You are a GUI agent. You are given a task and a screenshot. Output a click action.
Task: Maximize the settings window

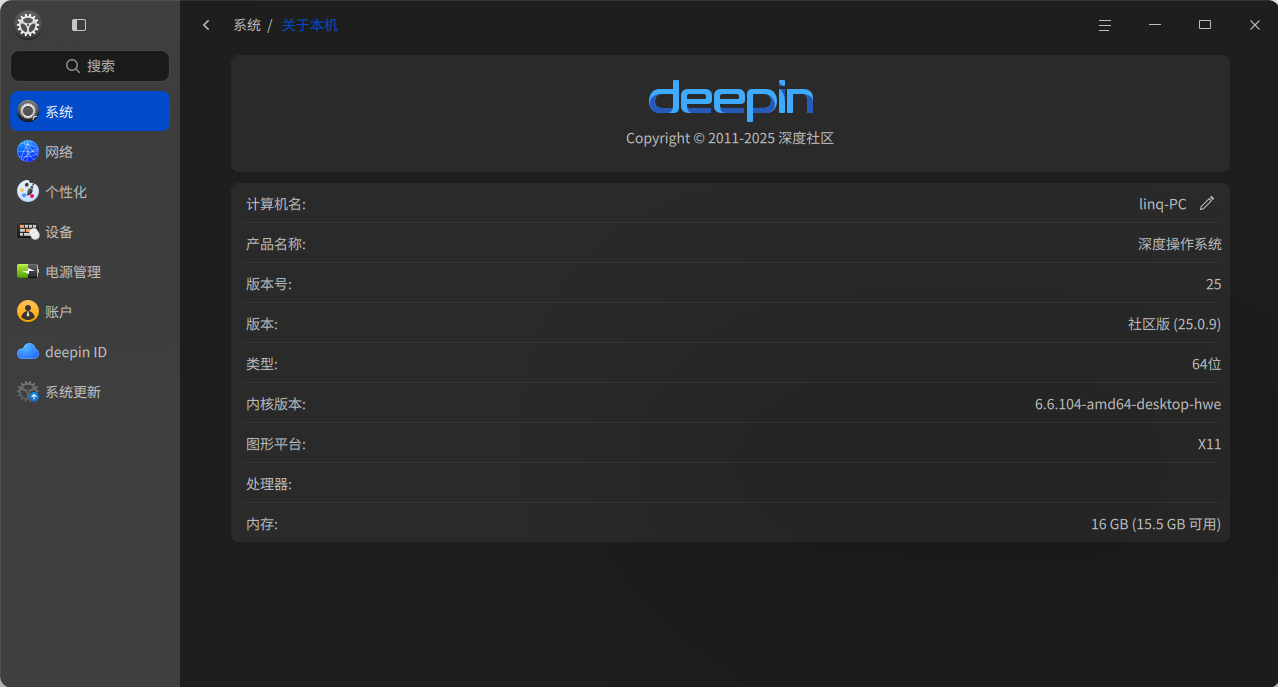point(1205,25)
